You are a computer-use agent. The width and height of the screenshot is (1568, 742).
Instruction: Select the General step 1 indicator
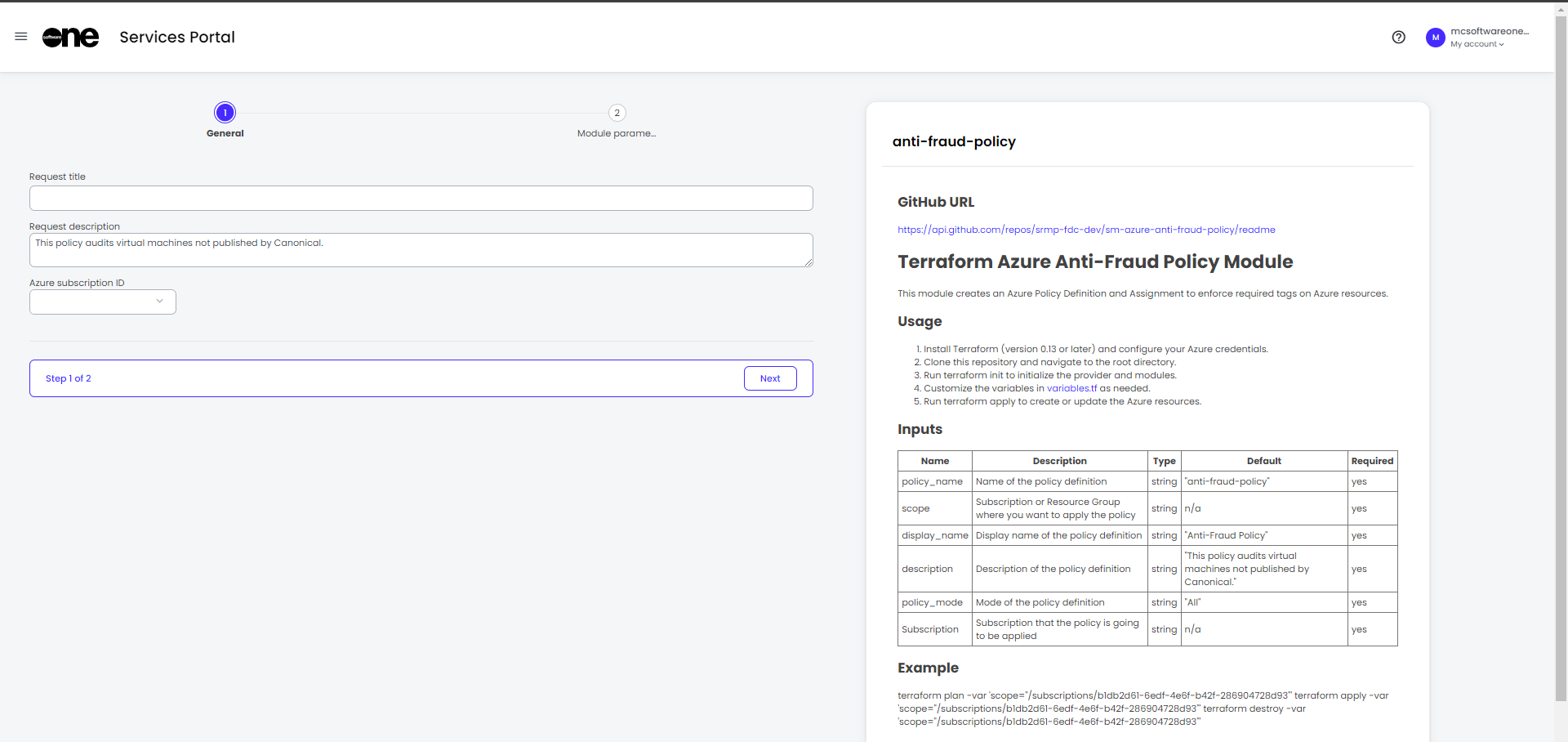[225, 113]
